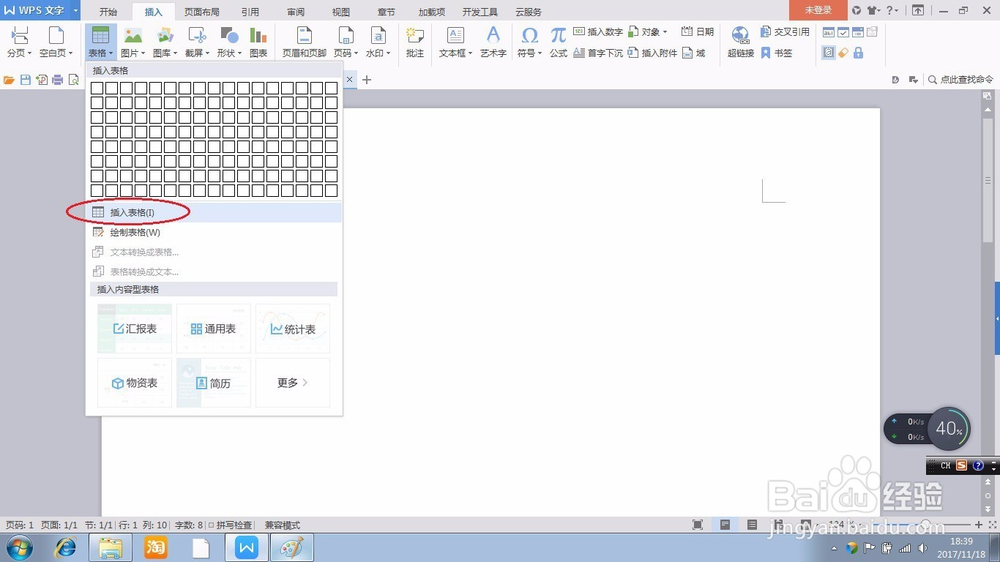Screen dimensions: 1000x562
Task: Click the eraser icon in form controls
Action: [843, 53]
